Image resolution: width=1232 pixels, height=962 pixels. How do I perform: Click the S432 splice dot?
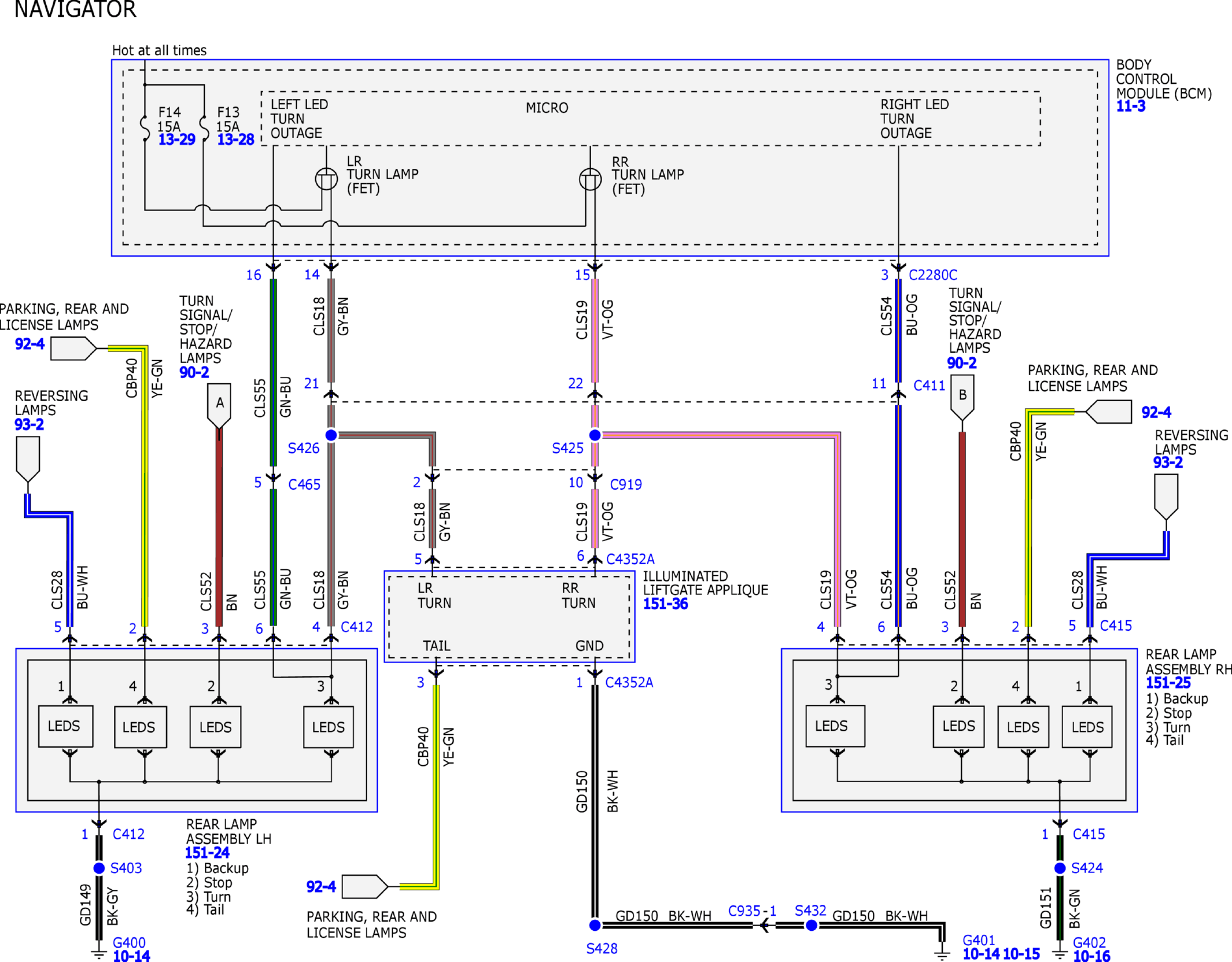pos(812,926)
